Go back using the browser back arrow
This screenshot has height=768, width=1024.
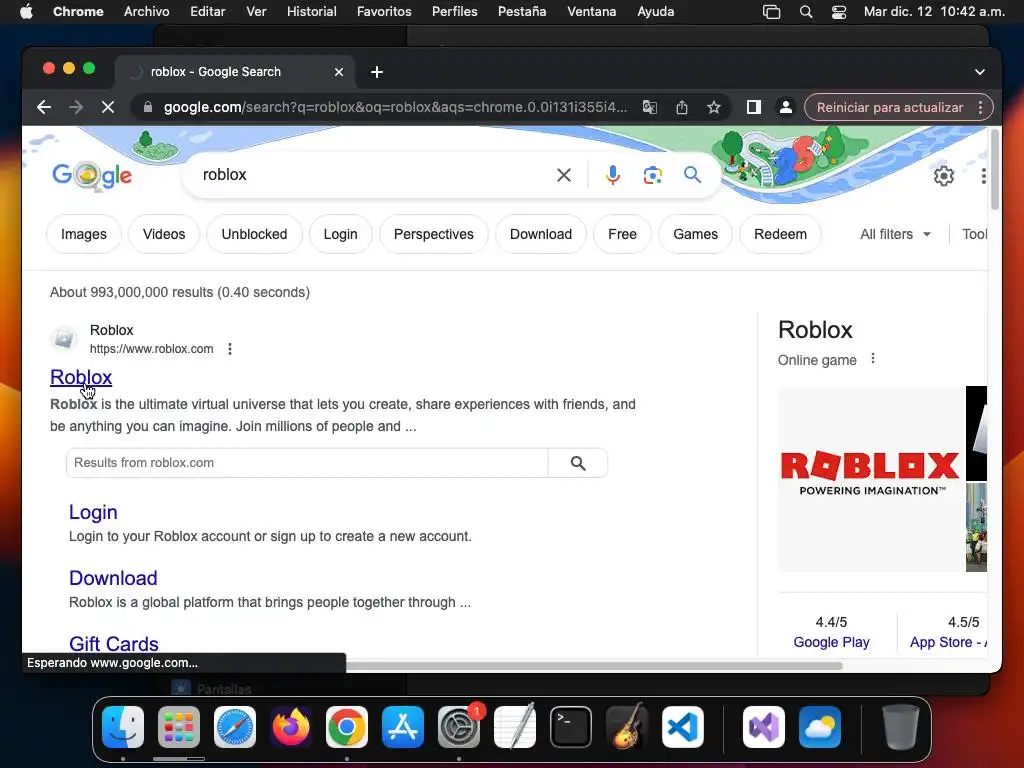click(x=44, y=107)
